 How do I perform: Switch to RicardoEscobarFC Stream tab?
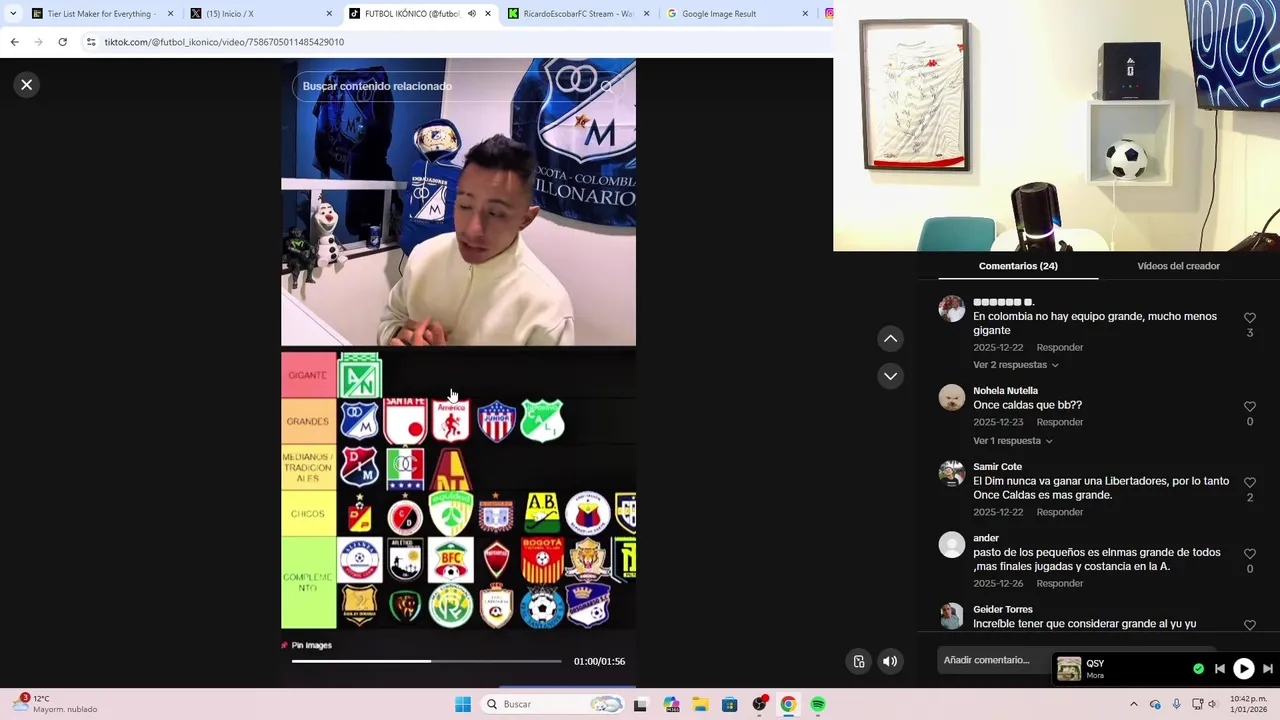579,14
